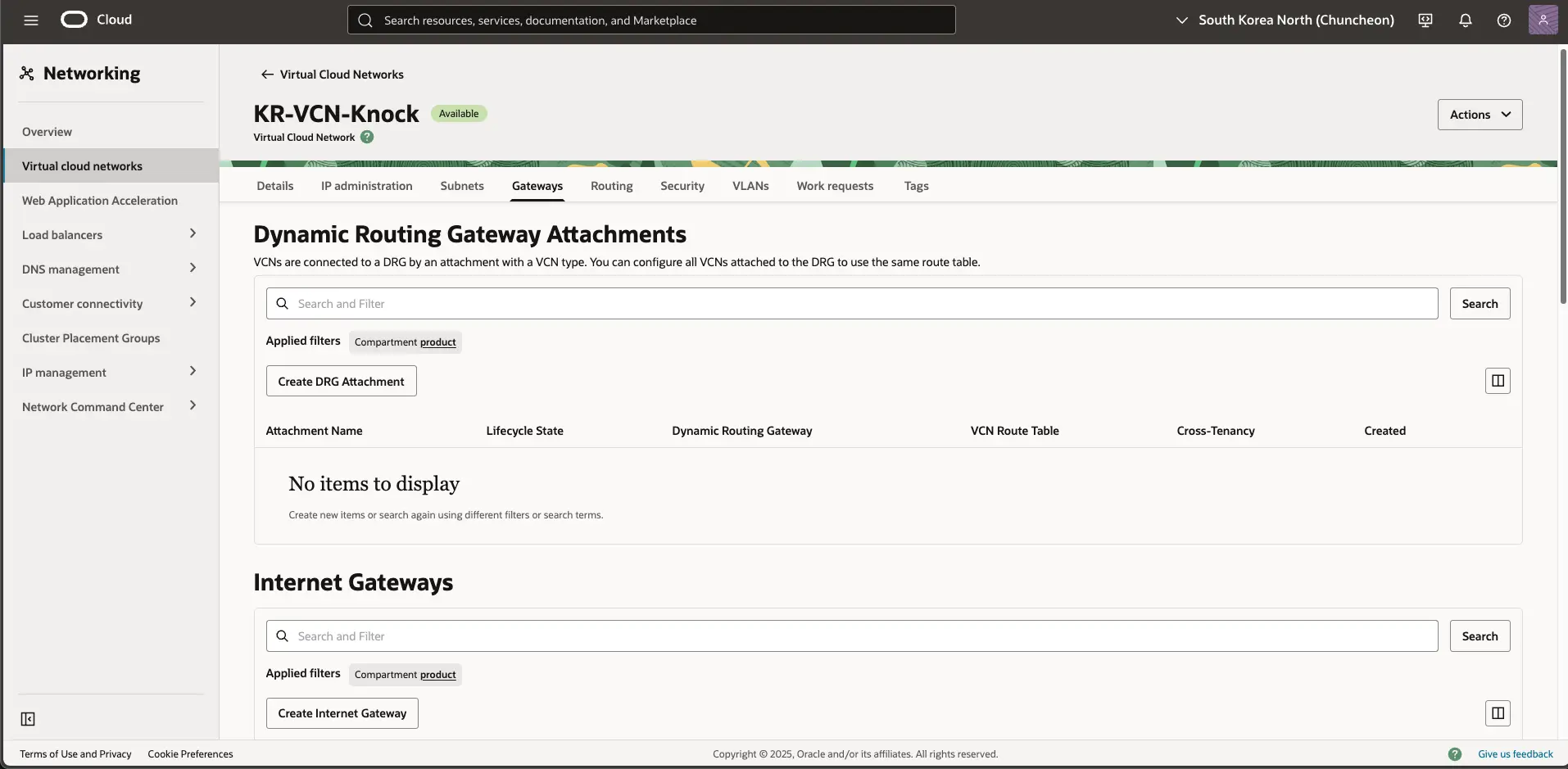Click the back arrow to Virtual Cloud Networks
Screen dimensions: 1568x769
pyautogui.click(x=267, y=75)
